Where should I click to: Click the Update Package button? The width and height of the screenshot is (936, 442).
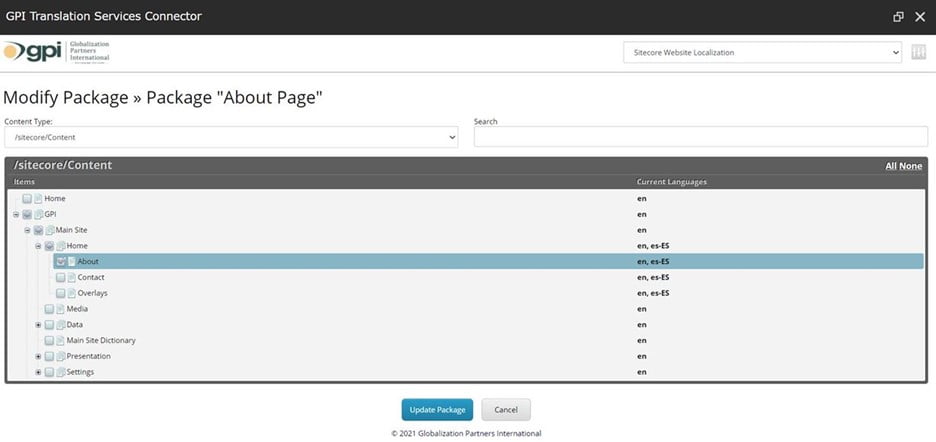tap(438, 410)
